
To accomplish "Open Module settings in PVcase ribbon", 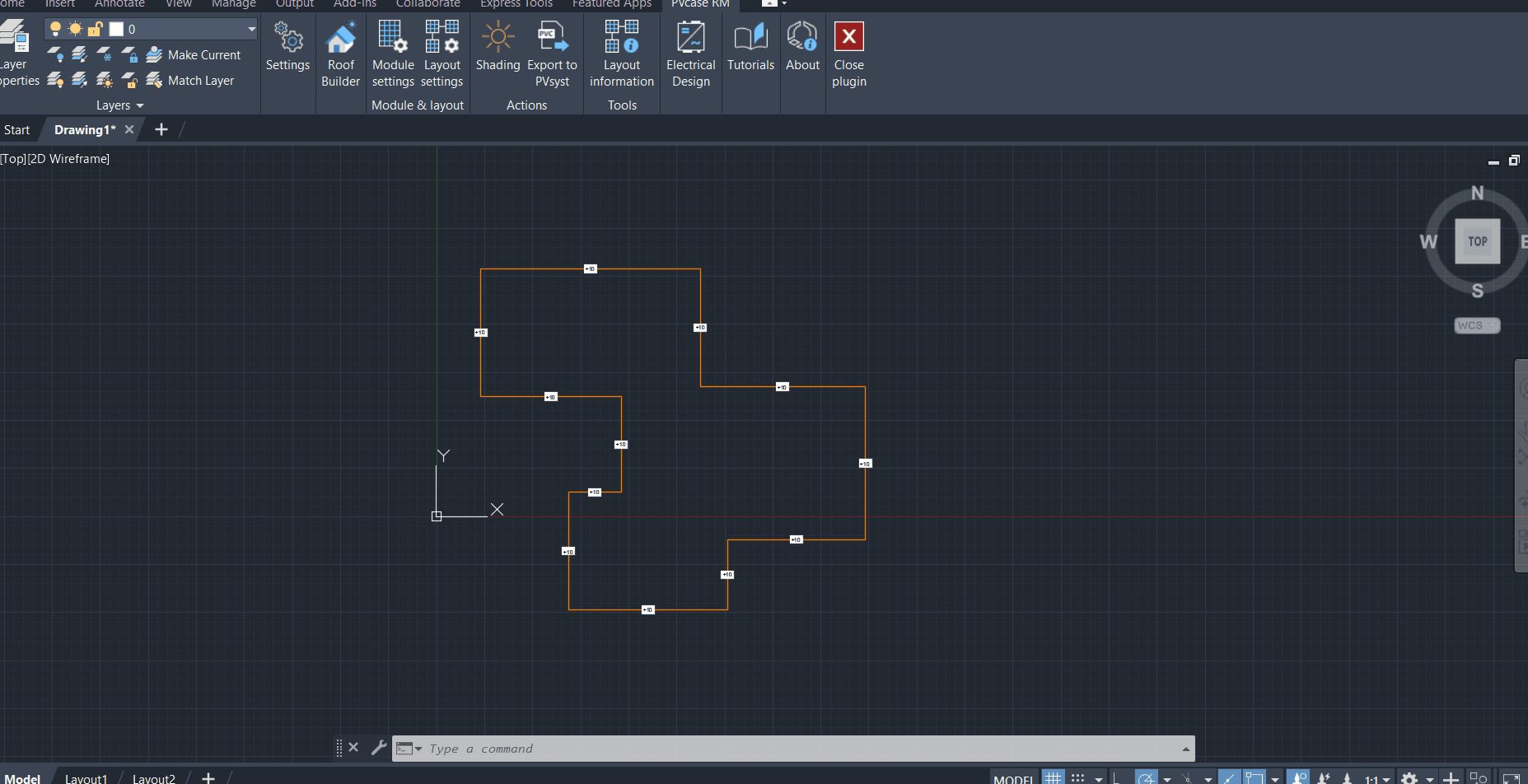I will click(393, 54).
